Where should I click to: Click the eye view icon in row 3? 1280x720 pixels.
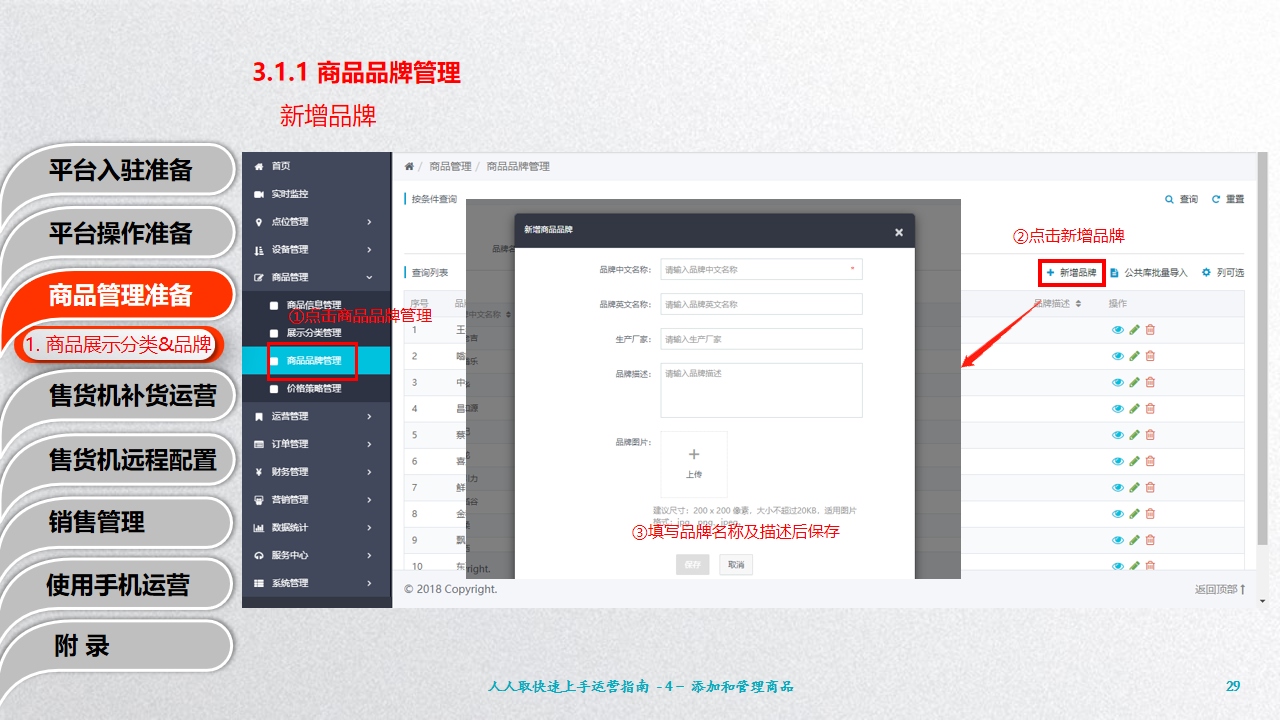pyautogui.click(x=1118, y=382)
